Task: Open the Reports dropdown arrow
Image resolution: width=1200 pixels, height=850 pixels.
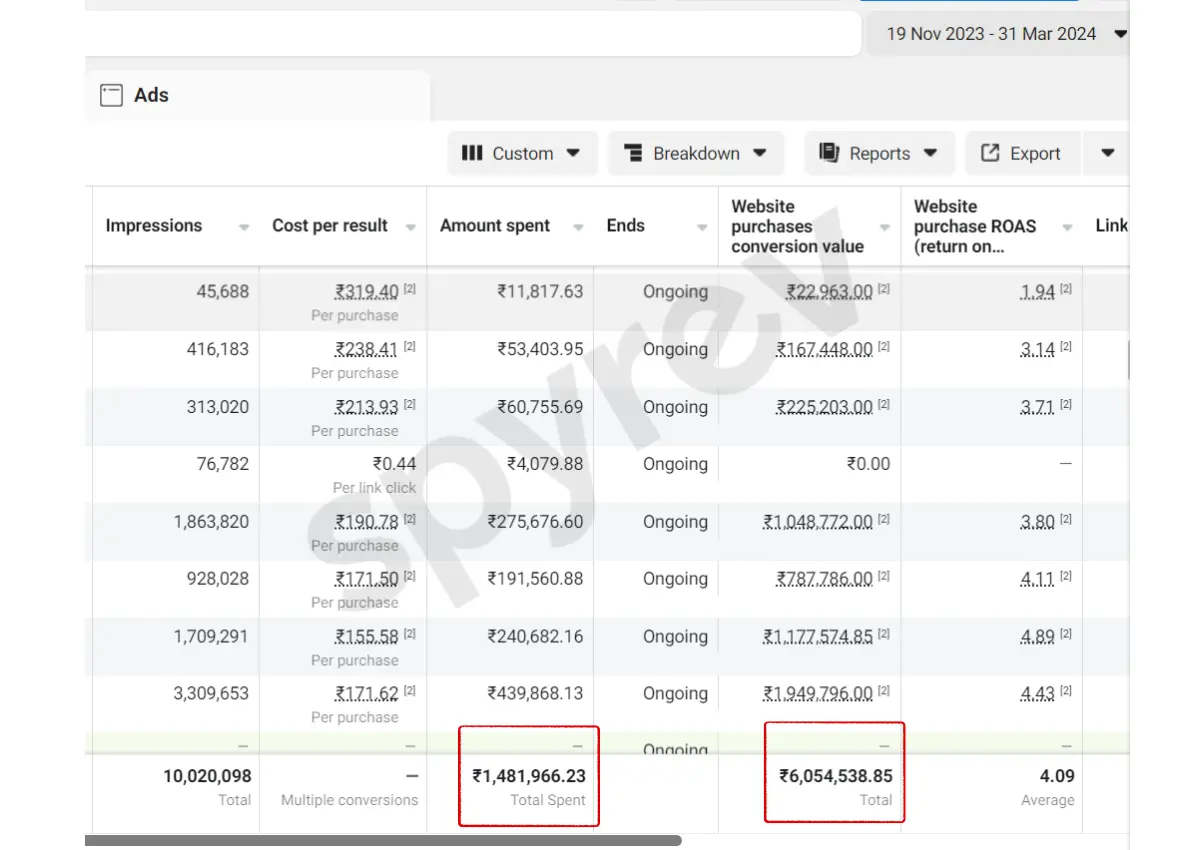Action: click(x=931, y=153)
